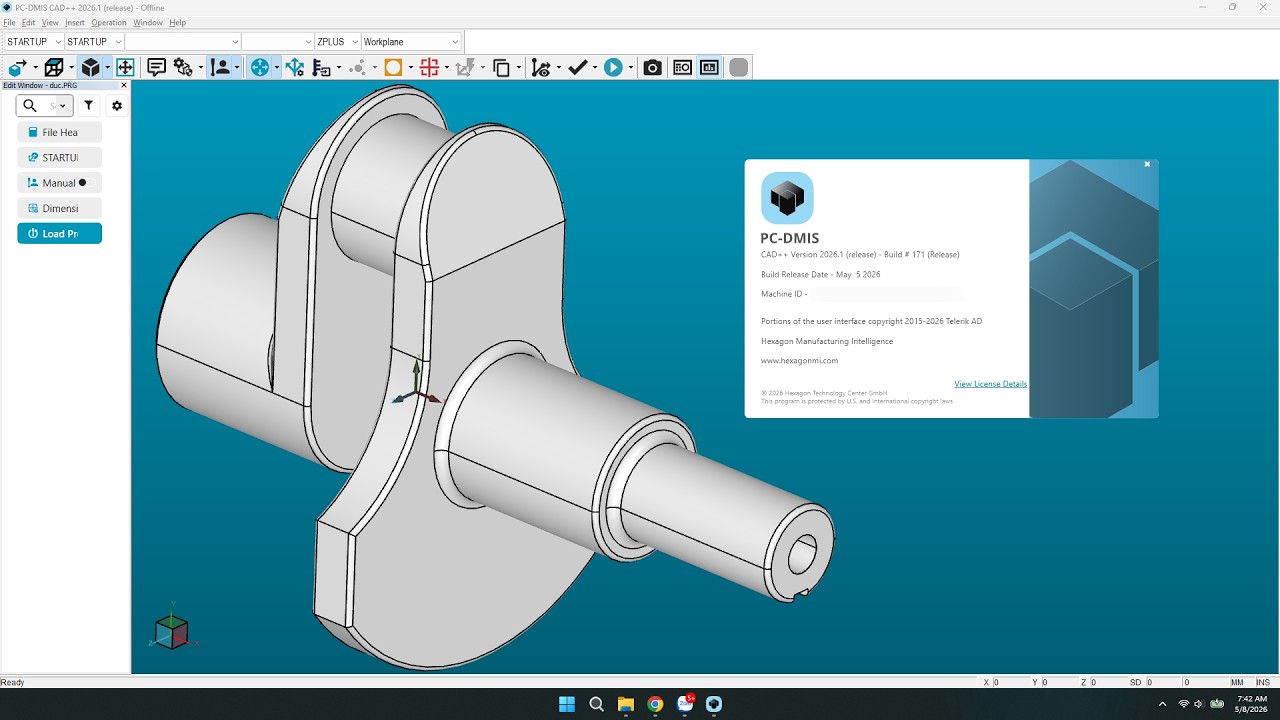
Task: Click the path eye view icon
Action: [x=540, y=68]
